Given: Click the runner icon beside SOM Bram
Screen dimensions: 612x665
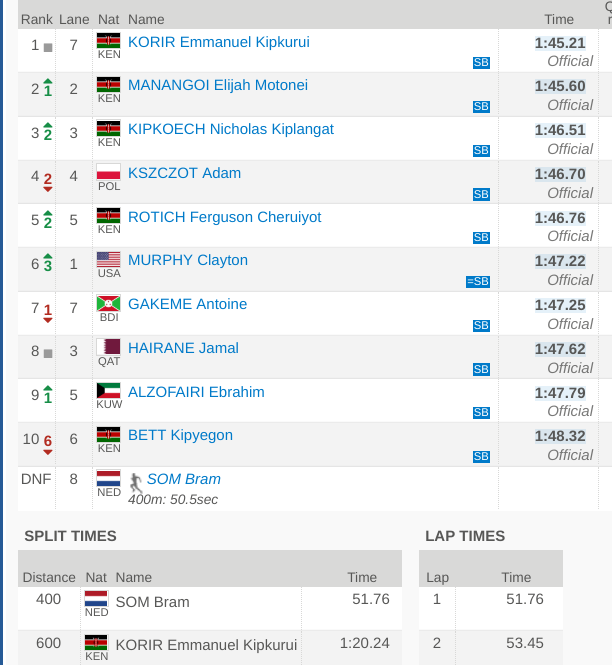Looking at the screenshot, I should (136, 483).
